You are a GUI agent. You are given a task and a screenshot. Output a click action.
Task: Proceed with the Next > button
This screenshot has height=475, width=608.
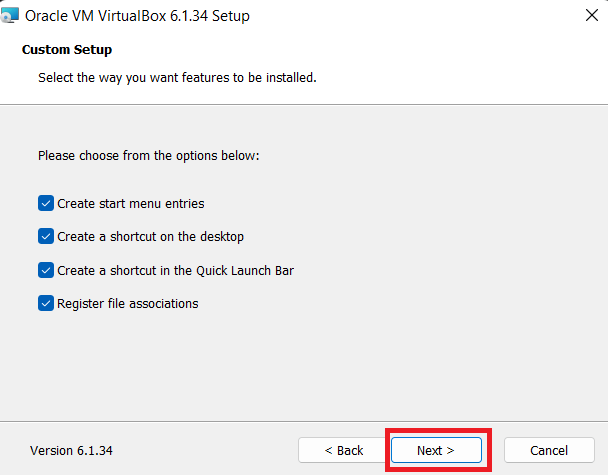(x=436, y=450)
